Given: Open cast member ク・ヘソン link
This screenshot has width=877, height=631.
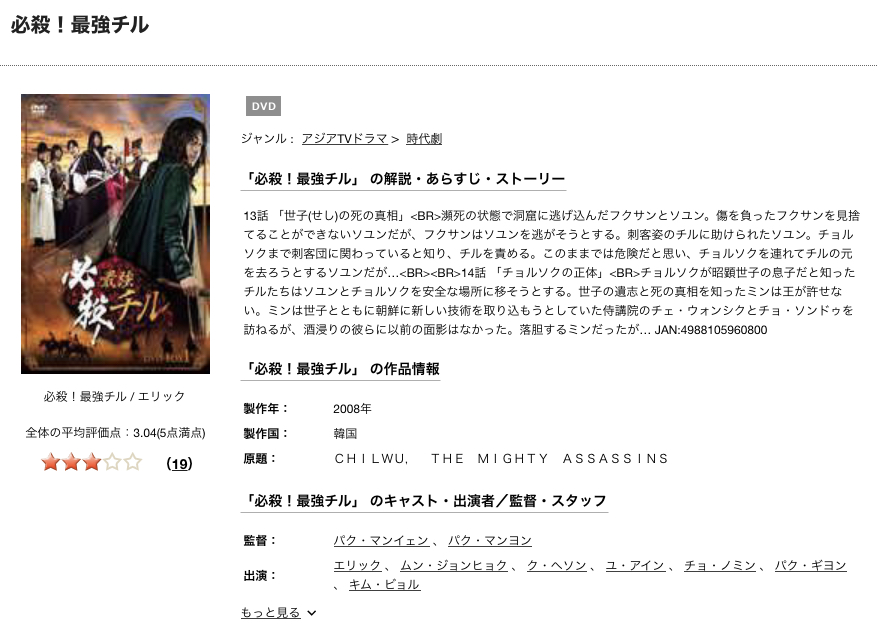Looking at the screenshot, I should (x=557, y=566).
